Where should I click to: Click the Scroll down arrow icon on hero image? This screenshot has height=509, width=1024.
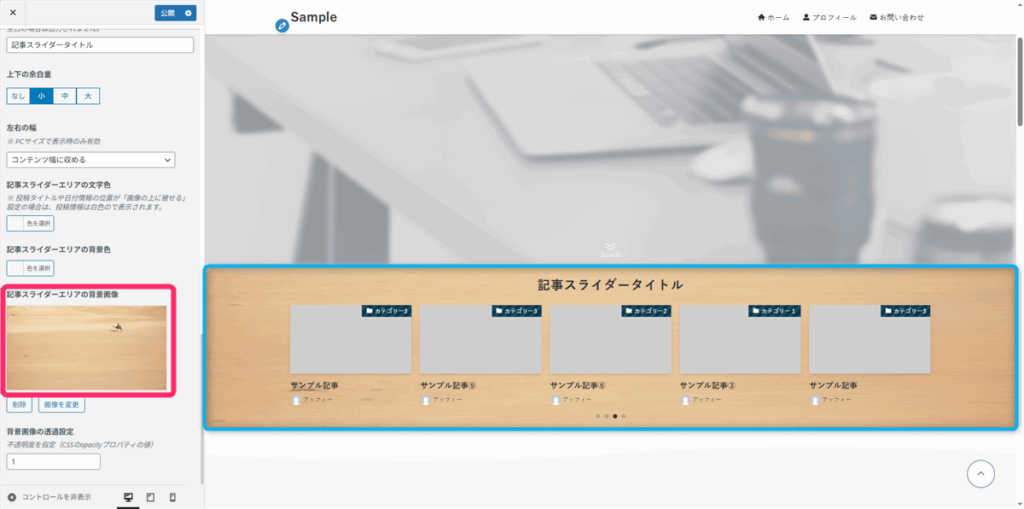pyautogui.click(x=610, y=249)
